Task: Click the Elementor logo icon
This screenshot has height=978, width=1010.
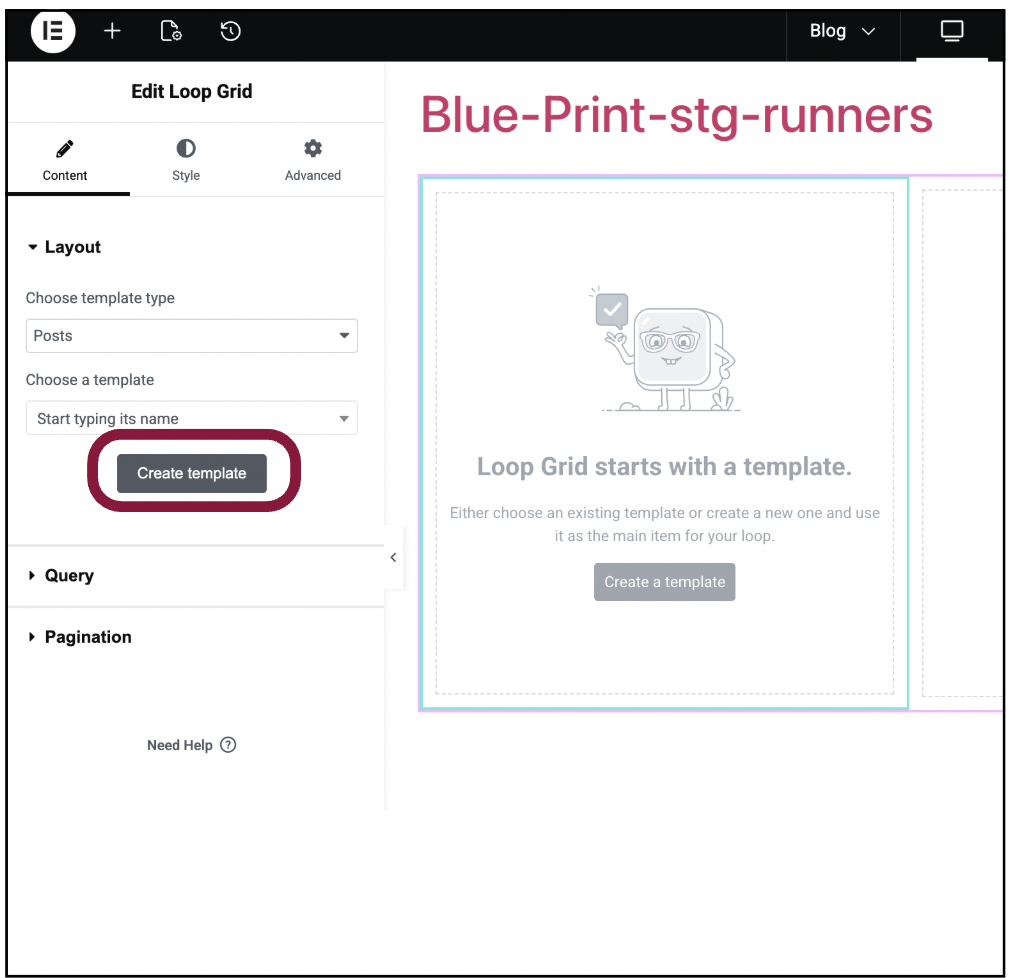Action: click(x=52, y=31)
